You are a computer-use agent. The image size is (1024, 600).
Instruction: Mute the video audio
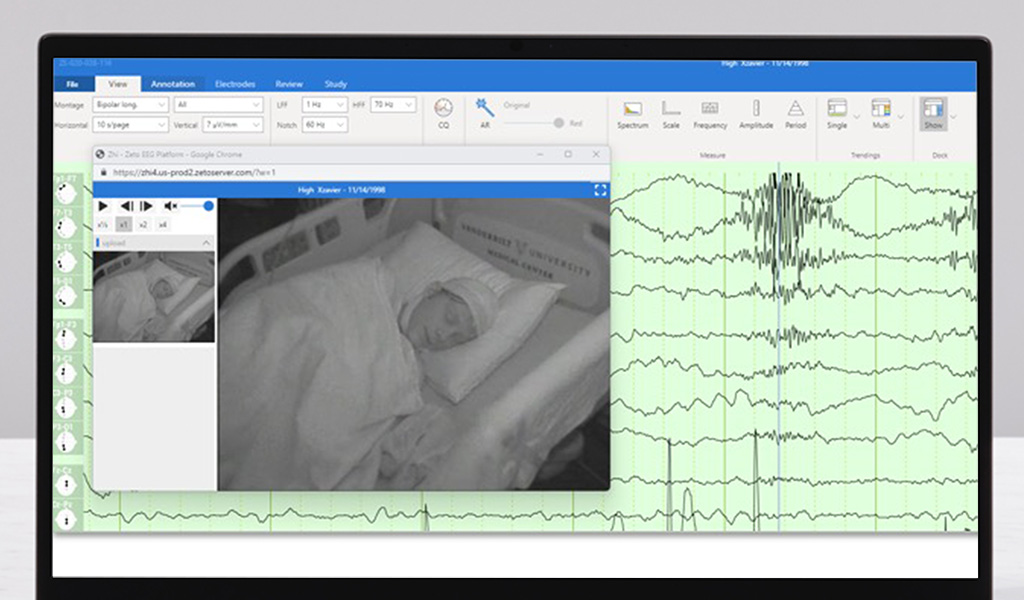[171, 206]
